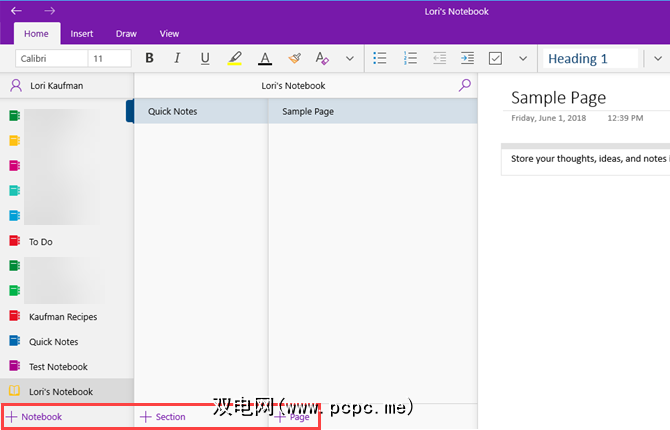Expand the tags dropdown arrow
Screen dimensions: 670x430
pyautogui.click(x=522, y=58)
